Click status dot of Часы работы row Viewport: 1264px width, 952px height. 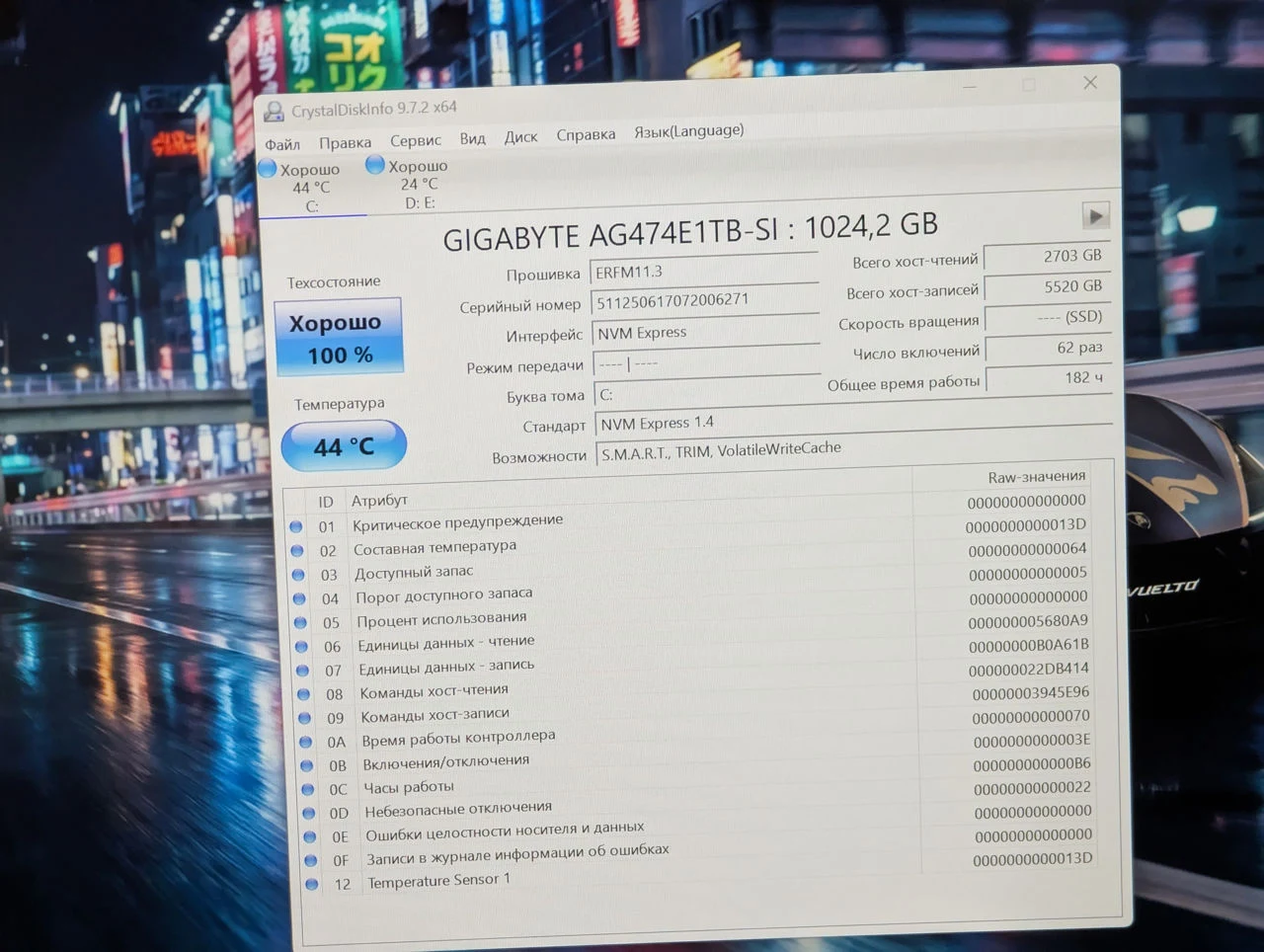coord(307,789)
